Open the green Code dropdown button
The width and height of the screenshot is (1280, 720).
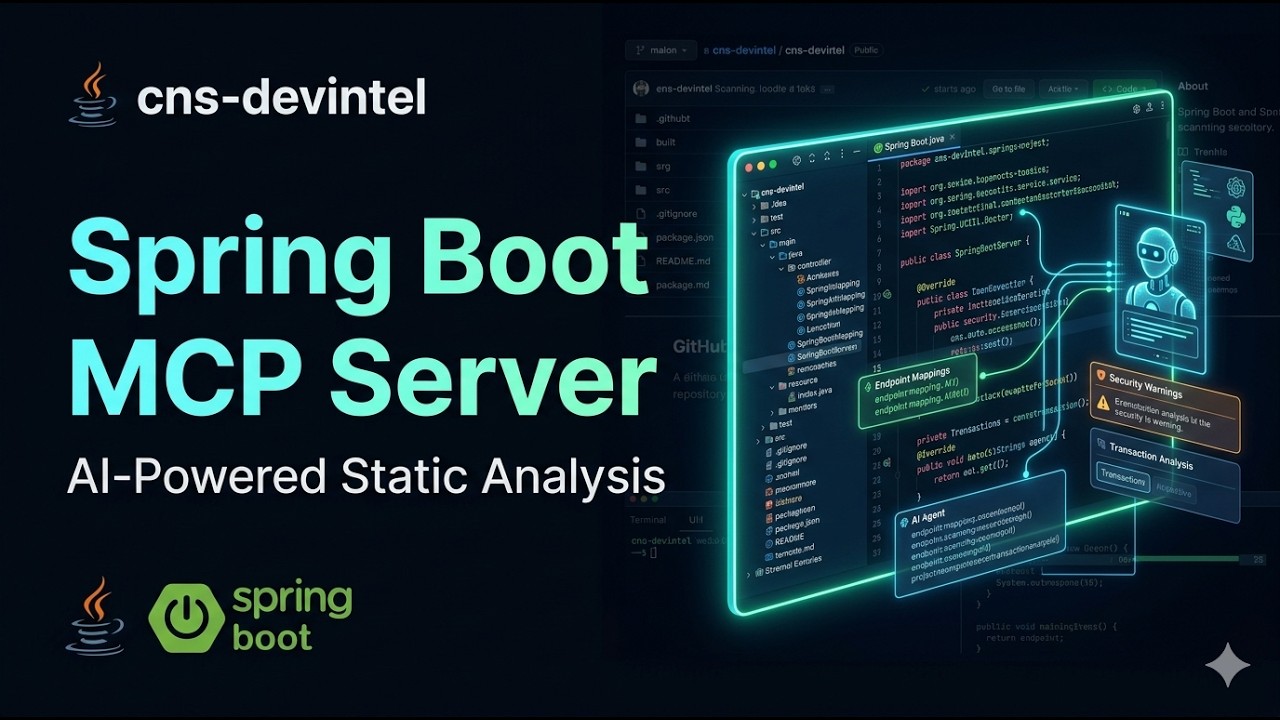(1124, 89)
